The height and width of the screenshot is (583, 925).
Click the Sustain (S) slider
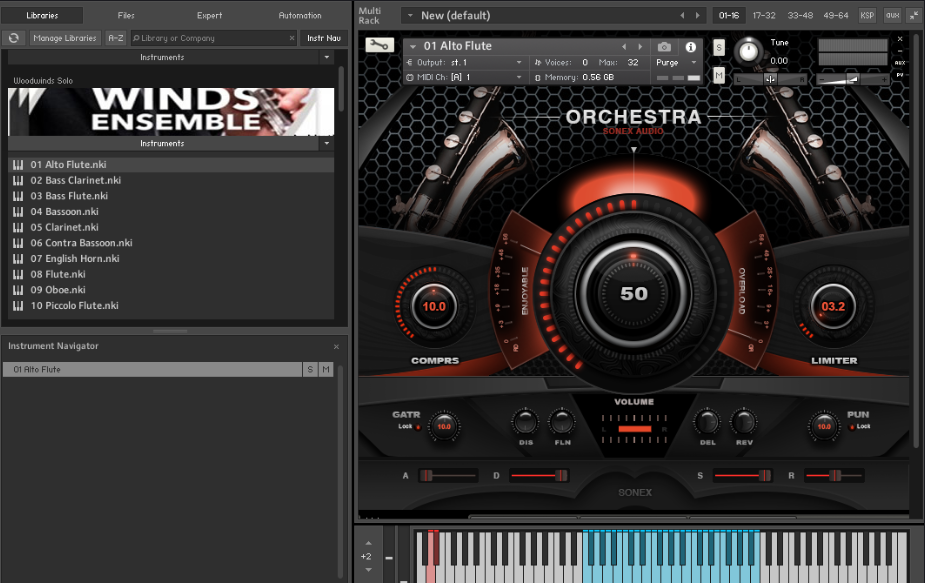coord(743,475)
